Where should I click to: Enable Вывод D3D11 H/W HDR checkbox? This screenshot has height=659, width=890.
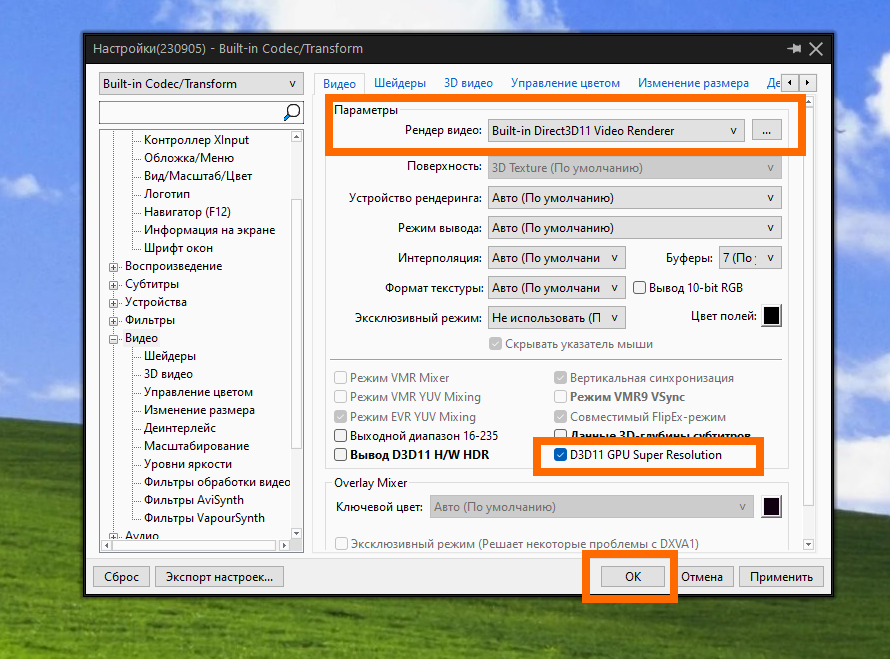pos(341,455)
